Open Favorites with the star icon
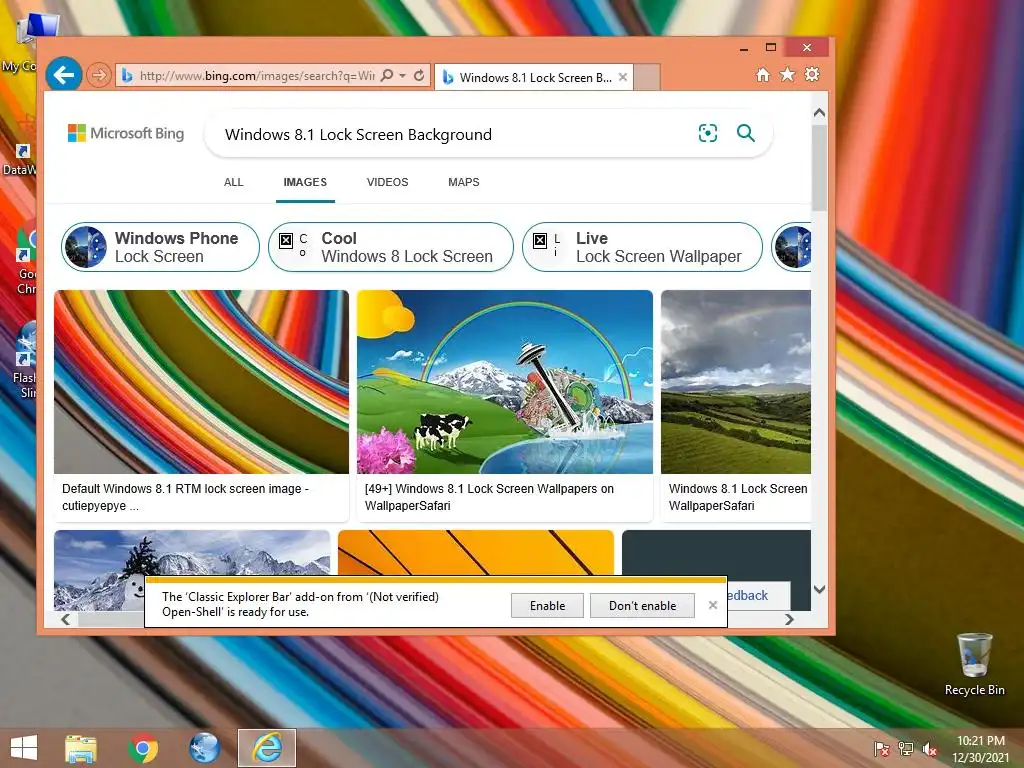Viewport: 1024px width, 768px height. click(788, 74)
